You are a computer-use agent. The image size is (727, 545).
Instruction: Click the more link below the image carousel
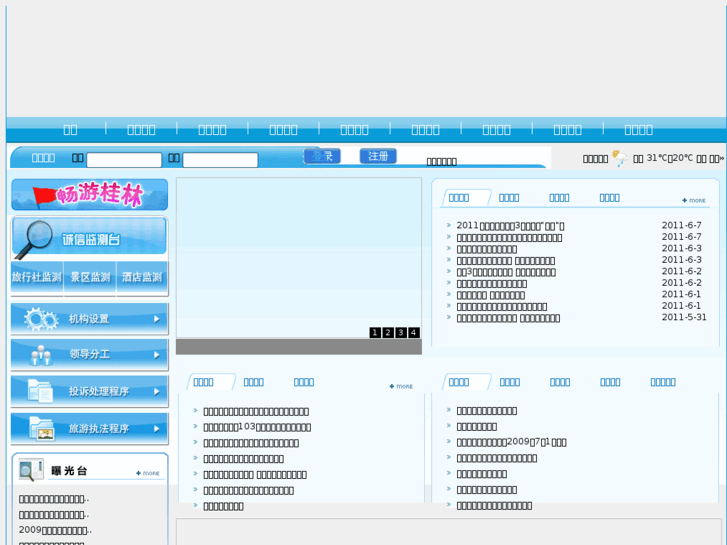tap(401, 386)
